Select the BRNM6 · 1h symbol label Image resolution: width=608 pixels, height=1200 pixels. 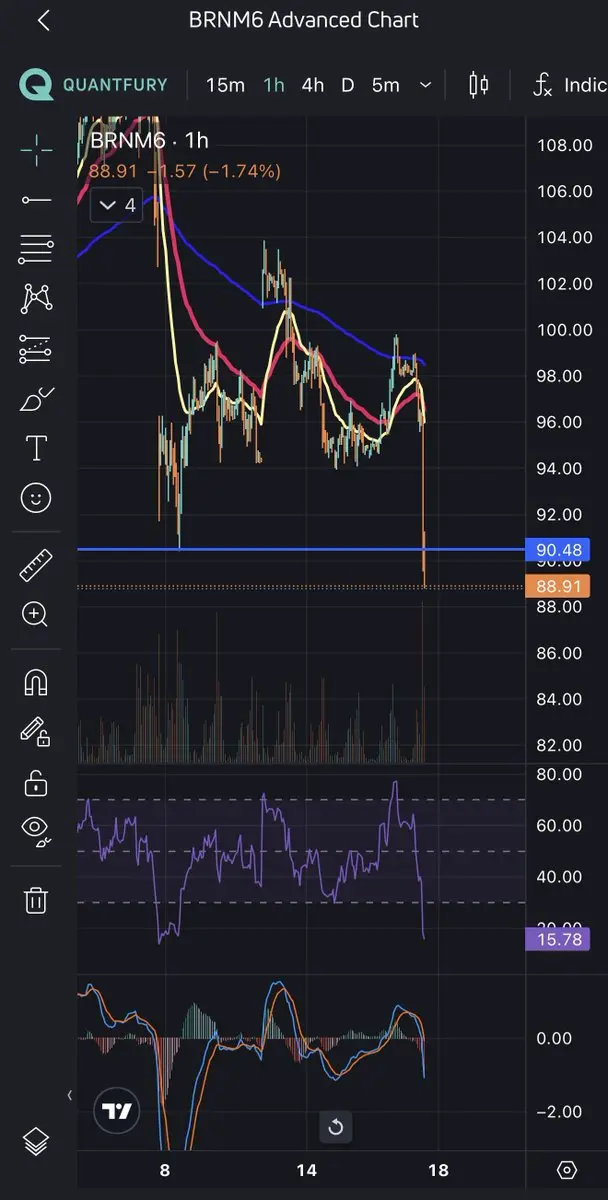tap(149, 141)
